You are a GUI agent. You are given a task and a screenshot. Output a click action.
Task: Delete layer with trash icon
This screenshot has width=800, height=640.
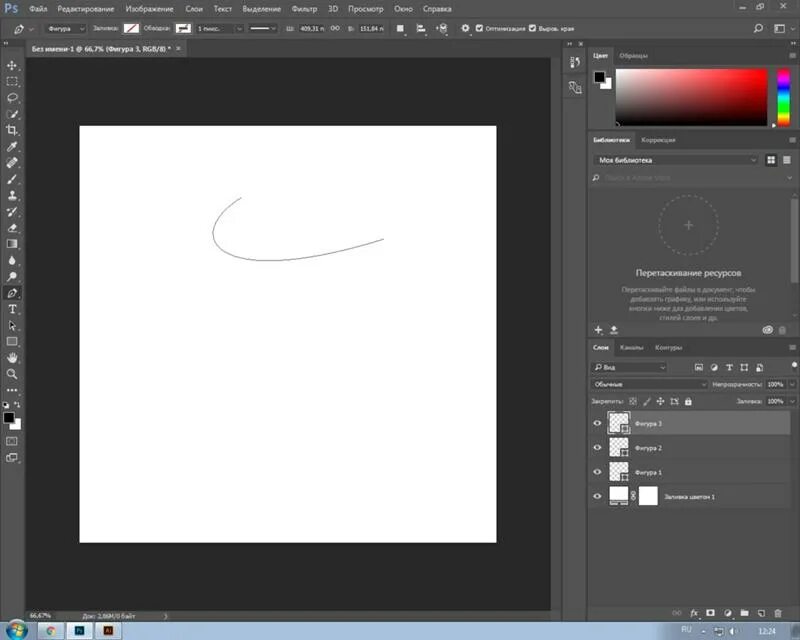click(778, 613)
